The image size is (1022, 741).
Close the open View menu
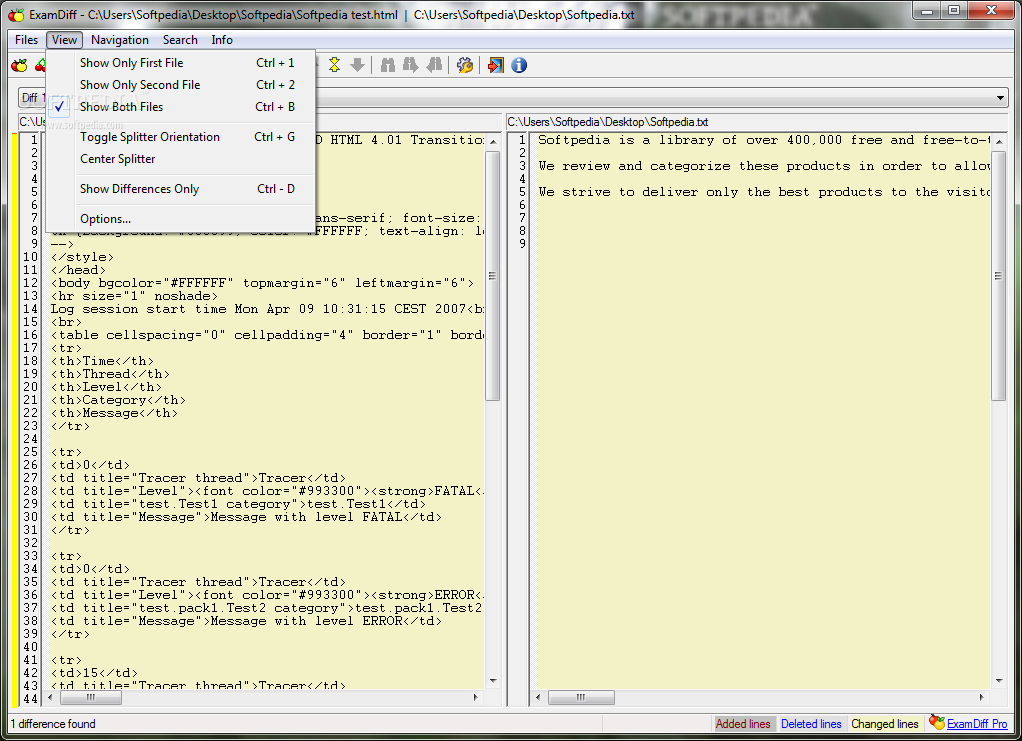point(64,40)
